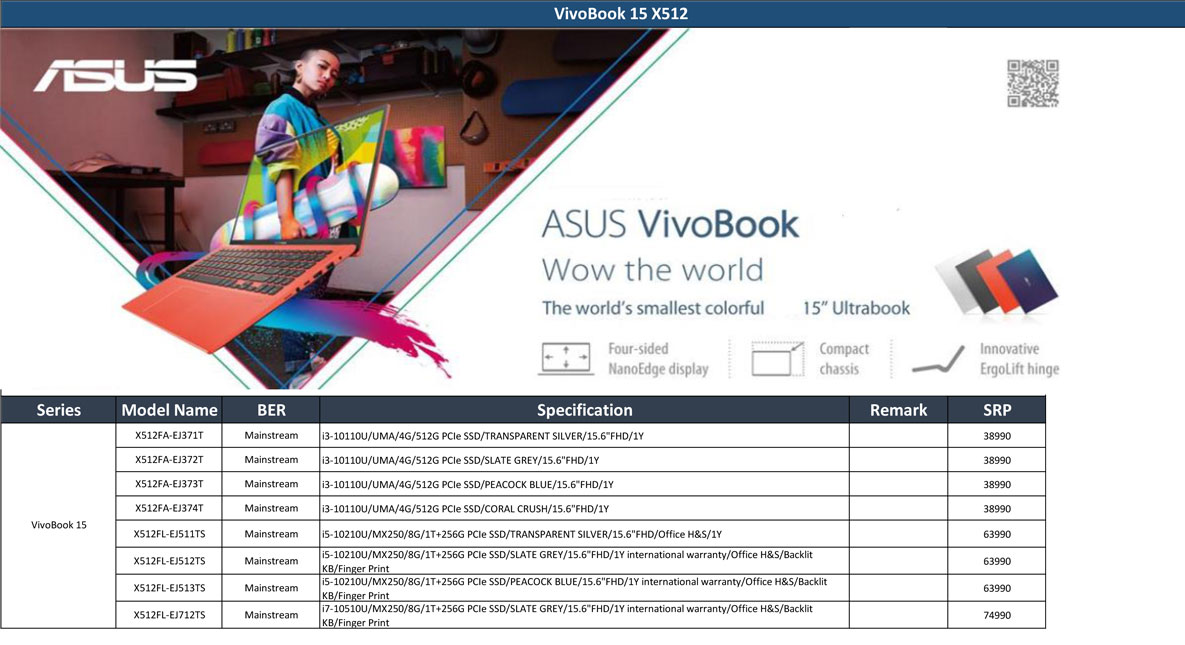Click the Specification column header
1185x645 pixels.
pyautogui.click(x=584, y=410)
